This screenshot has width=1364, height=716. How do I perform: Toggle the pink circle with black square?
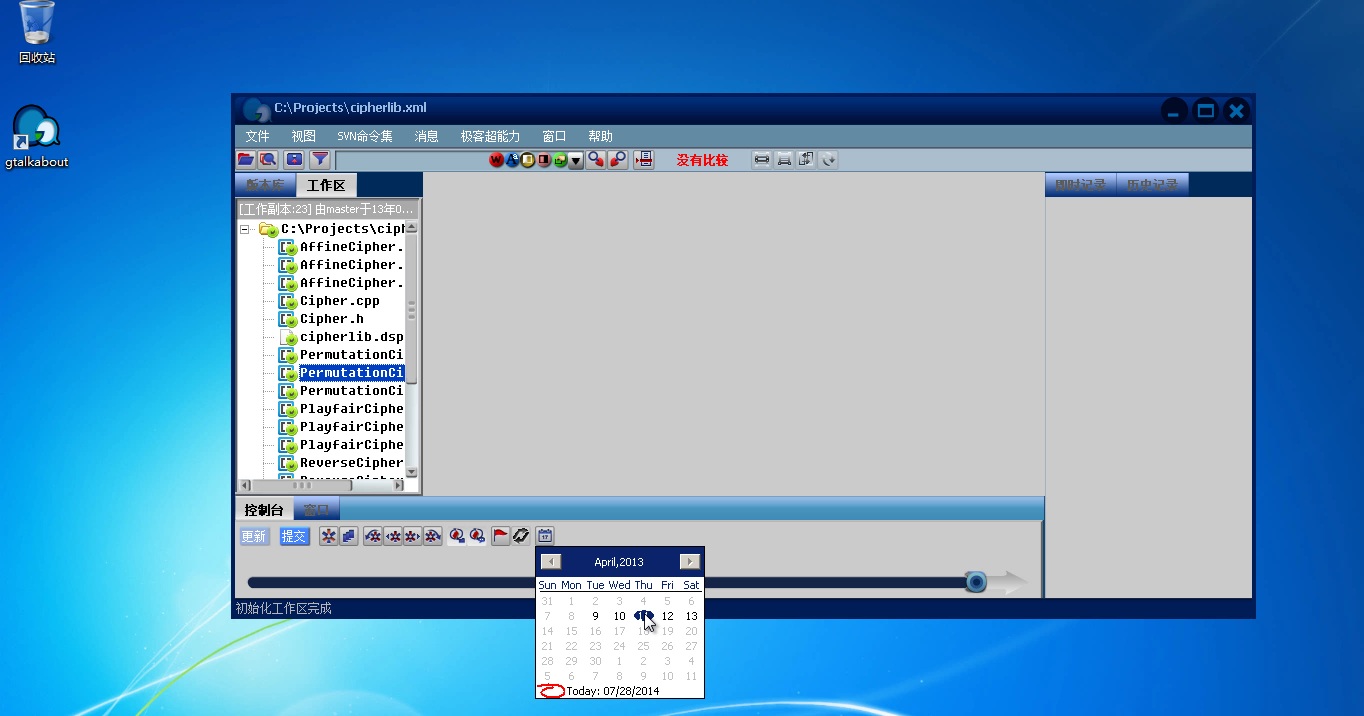coord(544,160)
